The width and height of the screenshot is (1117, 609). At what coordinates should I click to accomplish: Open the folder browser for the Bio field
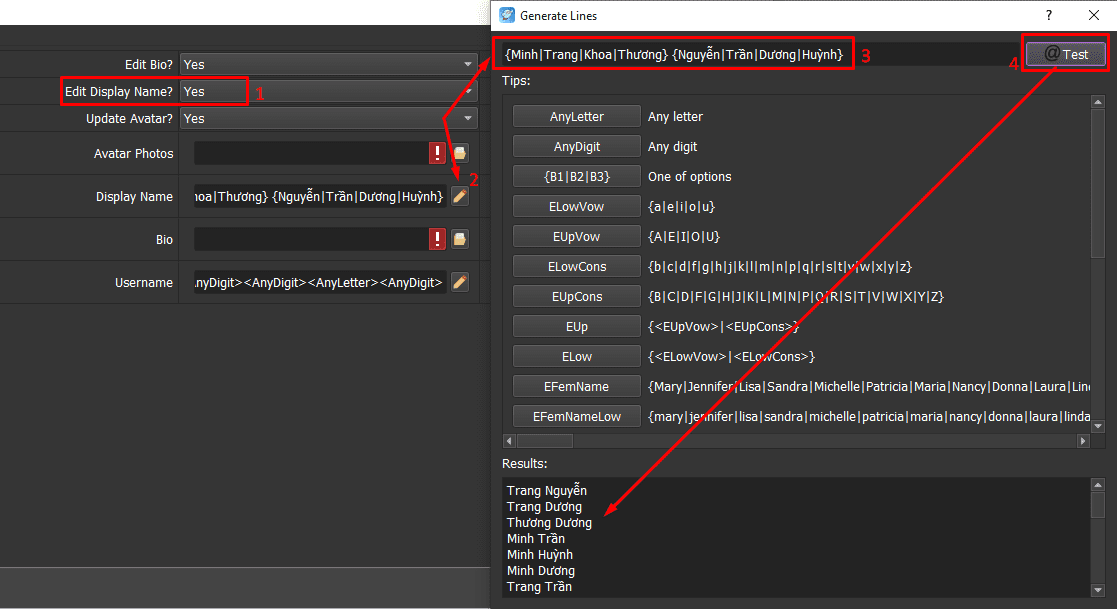(461, 239)
